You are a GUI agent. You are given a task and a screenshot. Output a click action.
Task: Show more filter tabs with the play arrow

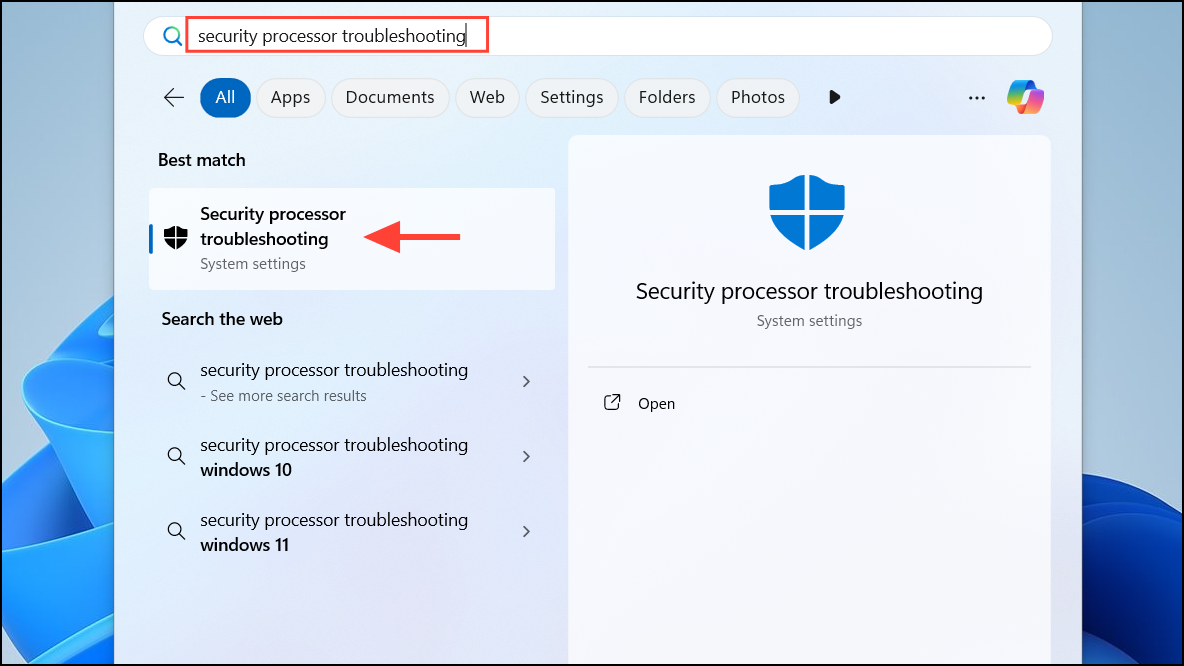click(x=834, y=97)
